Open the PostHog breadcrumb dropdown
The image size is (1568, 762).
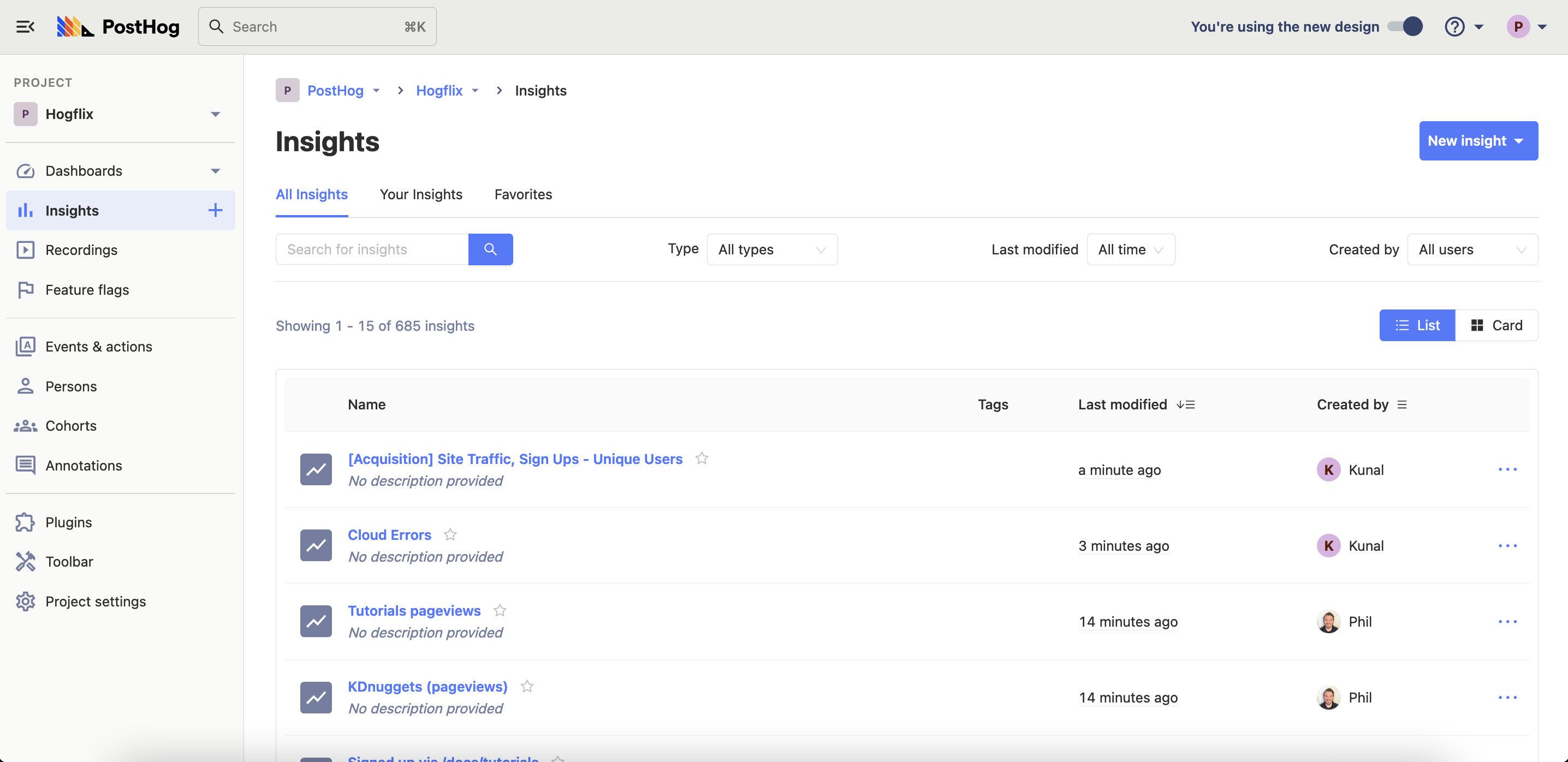(x=376, y=90)
